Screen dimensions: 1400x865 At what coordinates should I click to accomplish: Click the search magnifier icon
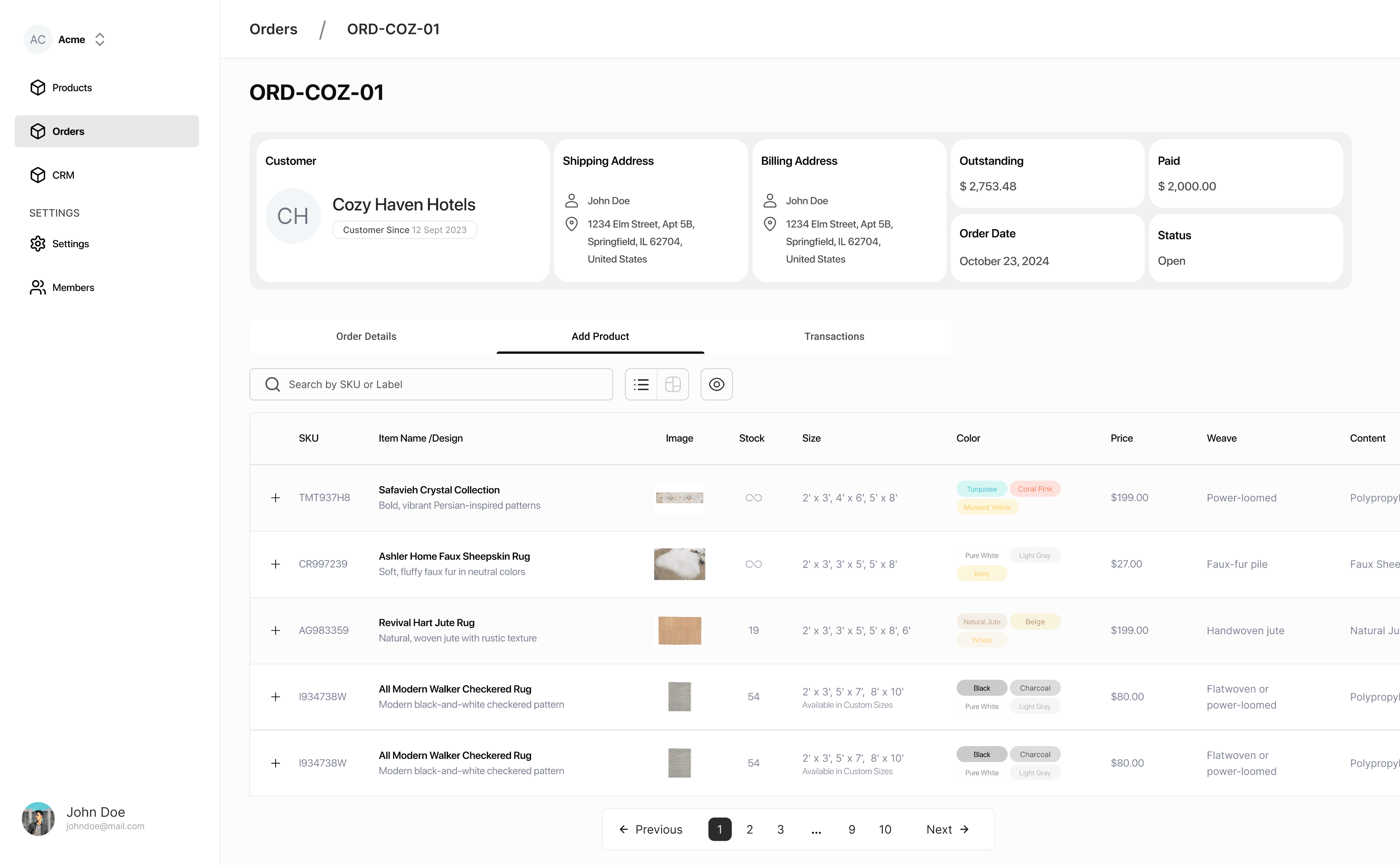tap(273, 384)
